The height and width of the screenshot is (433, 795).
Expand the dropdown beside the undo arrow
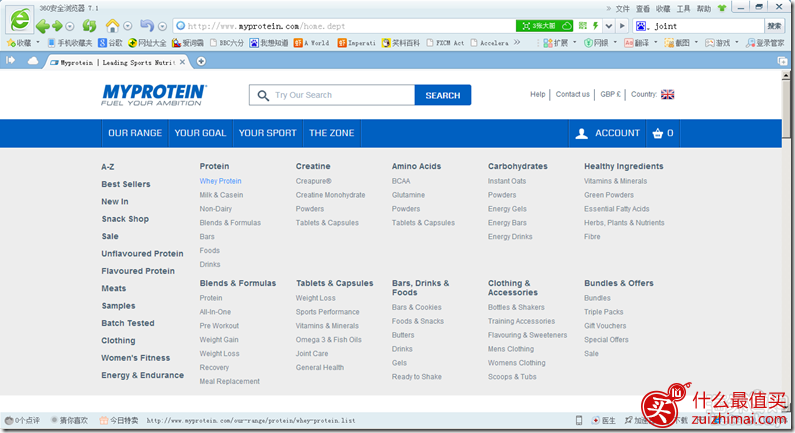162,26
